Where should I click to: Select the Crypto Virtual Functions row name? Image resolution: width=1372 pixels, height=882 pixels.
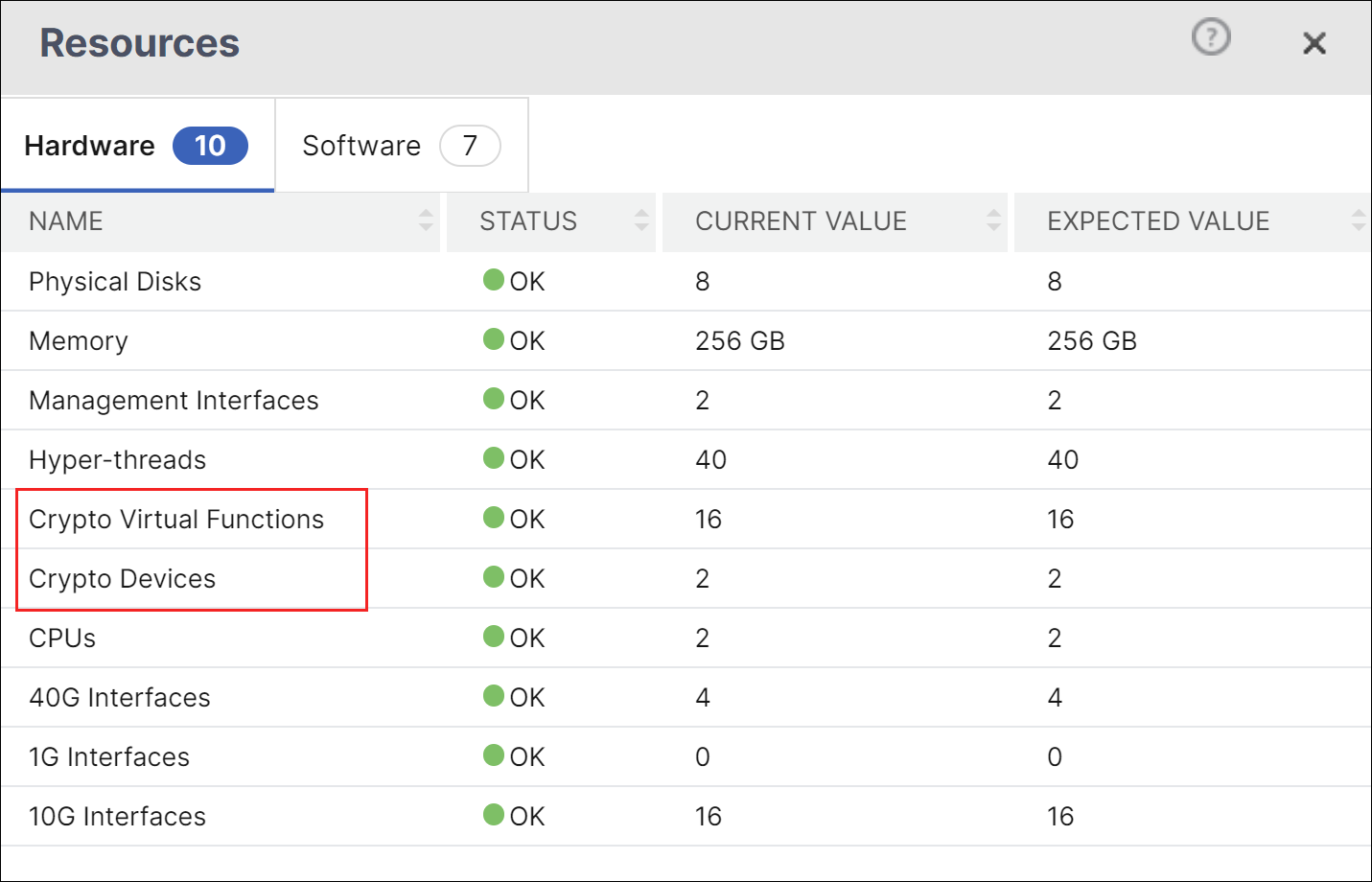(x=176, y=520)
